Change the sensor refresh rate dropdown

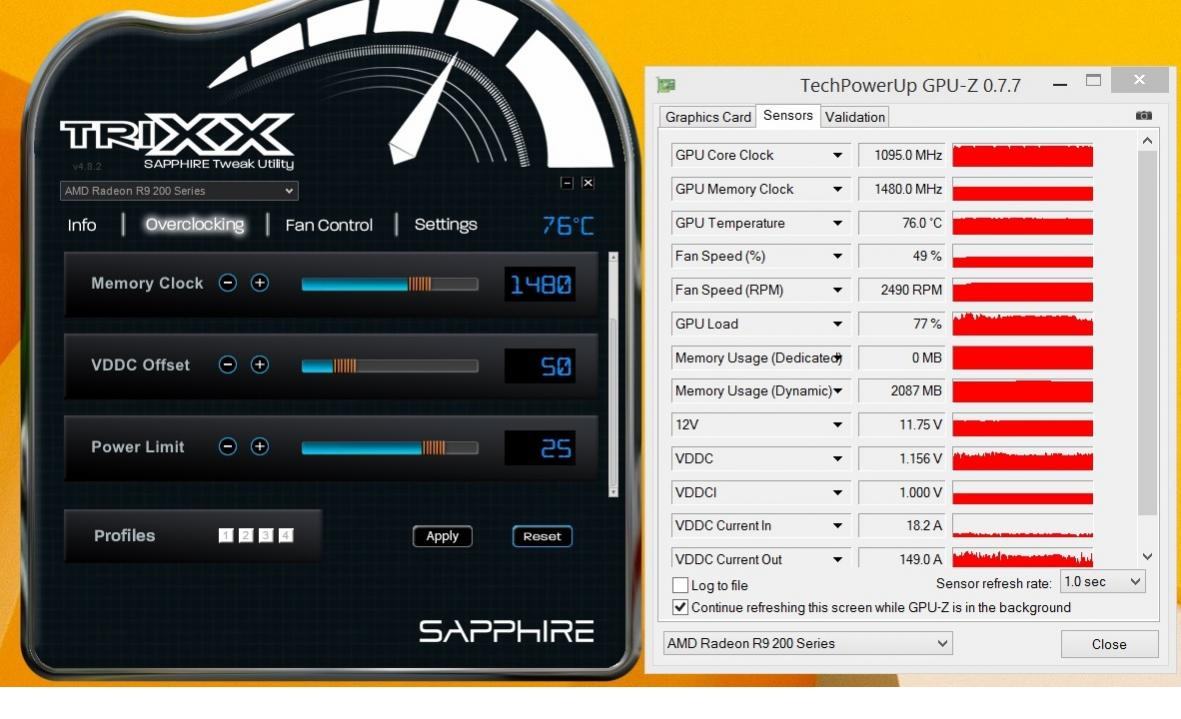(x=1103, y=582)
